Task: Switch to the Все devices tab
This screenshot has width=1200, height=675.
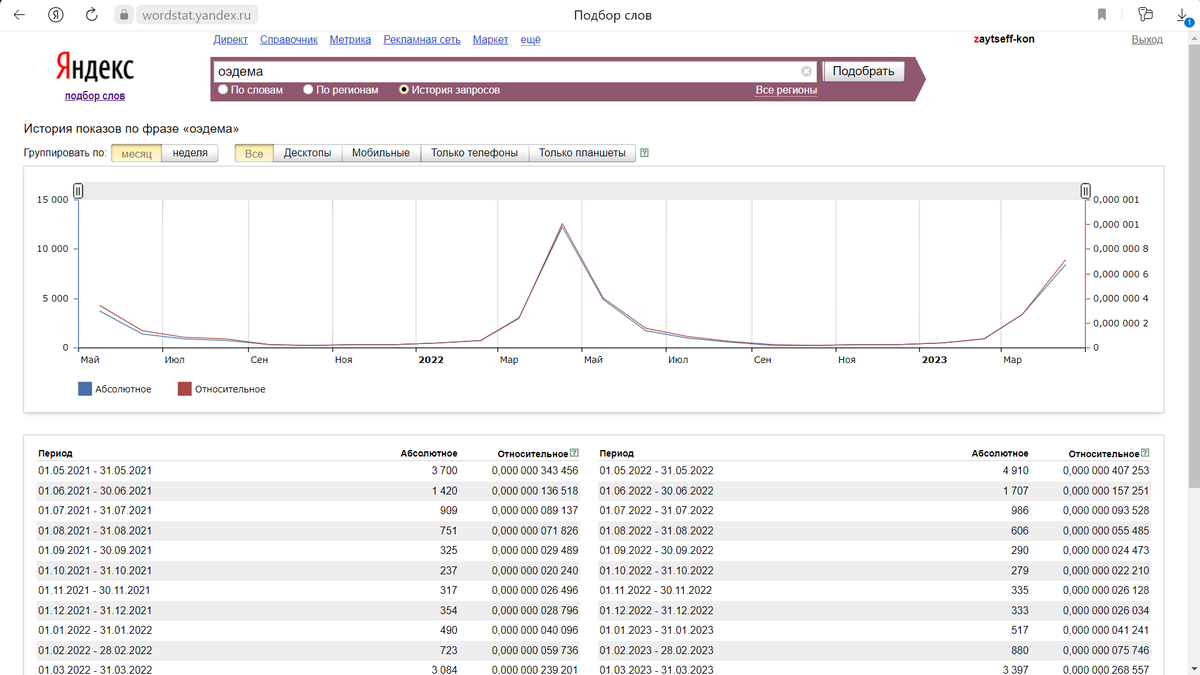Action: coord(254,153)
